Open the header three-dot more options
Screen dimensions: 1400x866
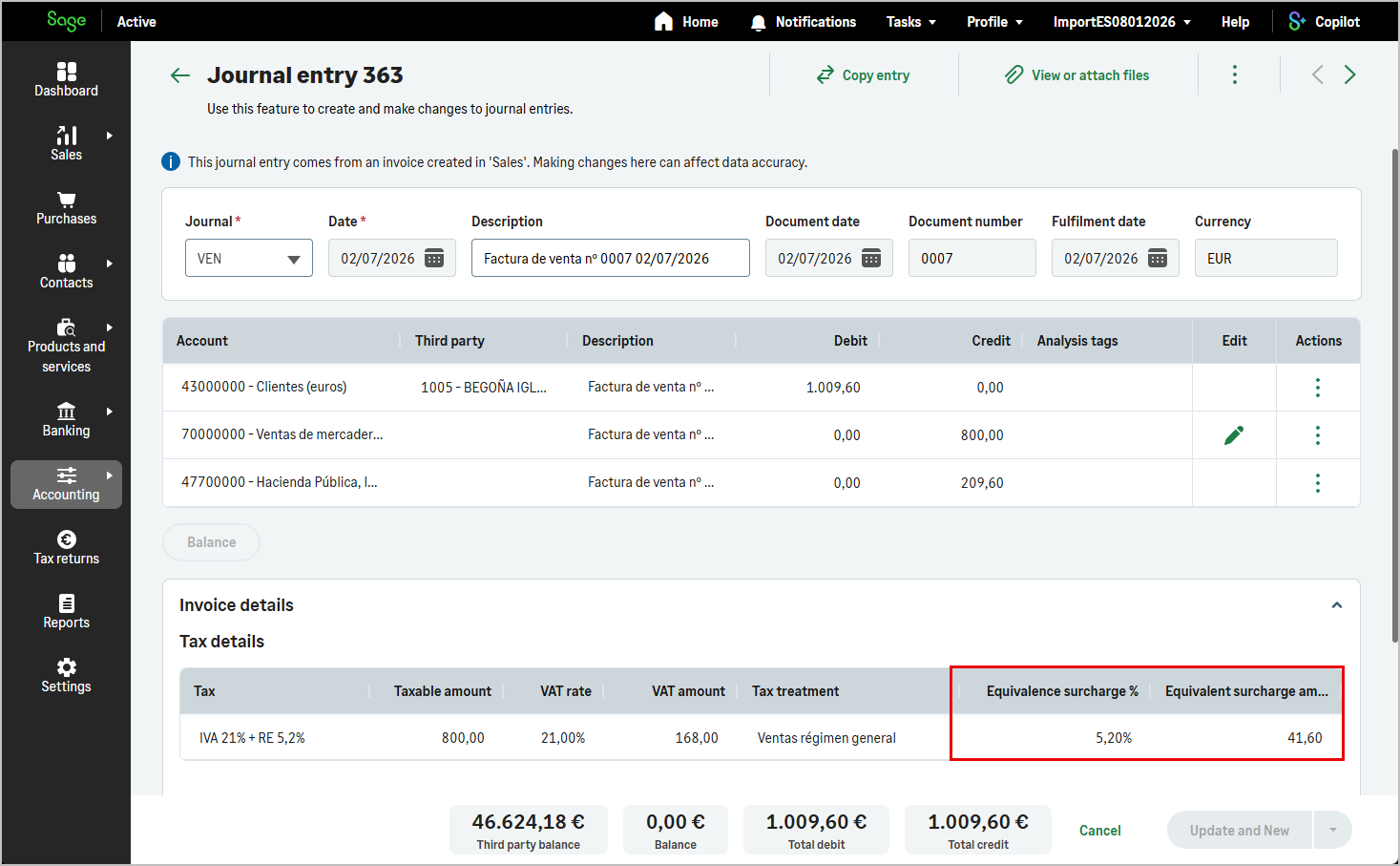click(x=1234, y=75)
